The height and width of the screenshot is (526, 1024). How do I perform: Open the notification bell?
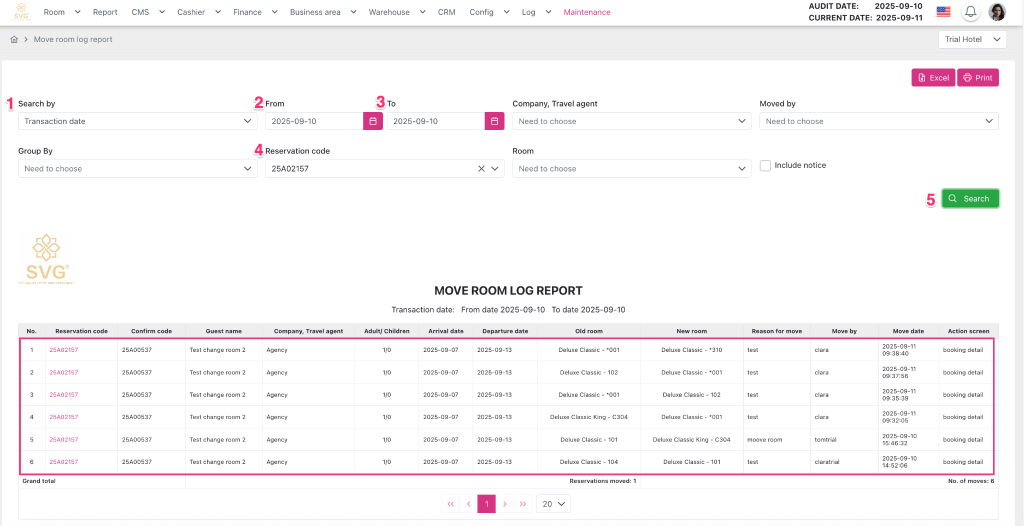(970, 12)
